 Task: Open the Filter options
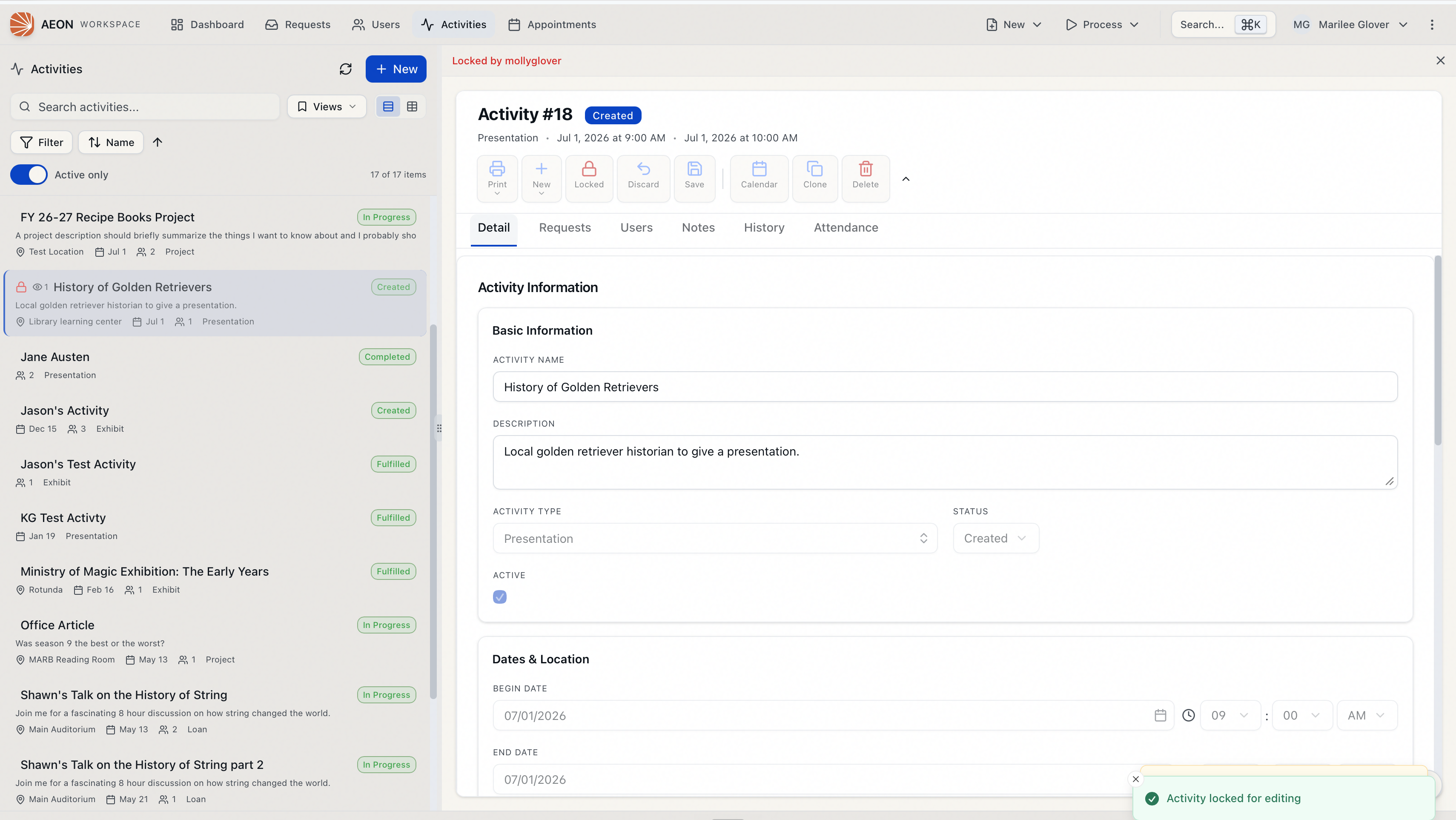tap(41, 142)
